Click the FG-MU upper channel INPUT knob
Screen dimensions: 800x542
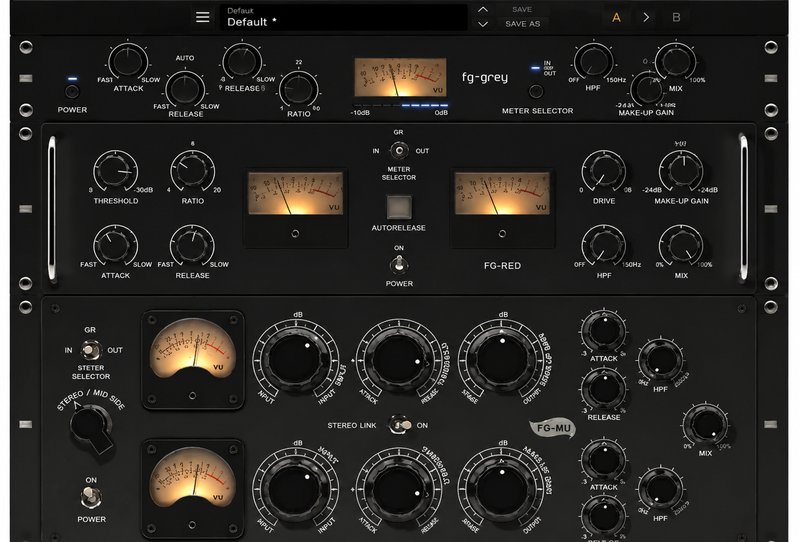(x=296, y=359)
